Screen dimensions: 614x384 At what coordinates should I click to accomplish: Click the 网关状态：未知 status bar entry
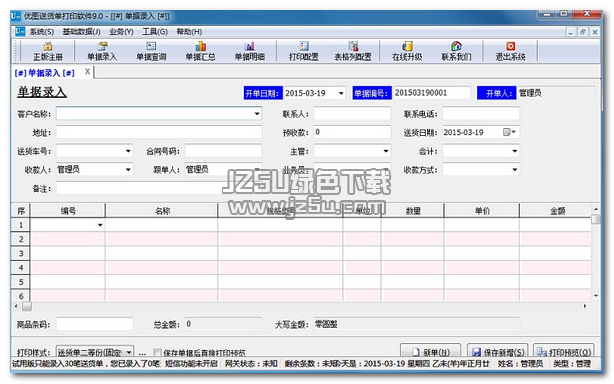(251, 364)
